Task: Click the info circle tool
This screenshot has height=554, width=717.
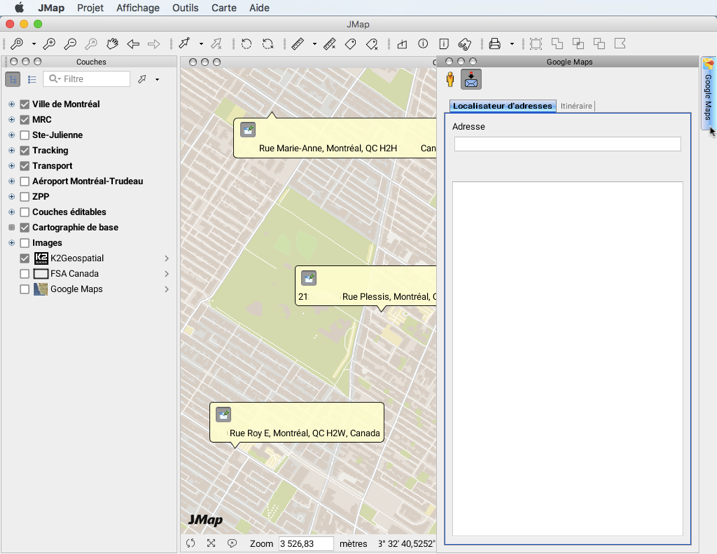Action: pyautogui.click(x=423, y=44)
